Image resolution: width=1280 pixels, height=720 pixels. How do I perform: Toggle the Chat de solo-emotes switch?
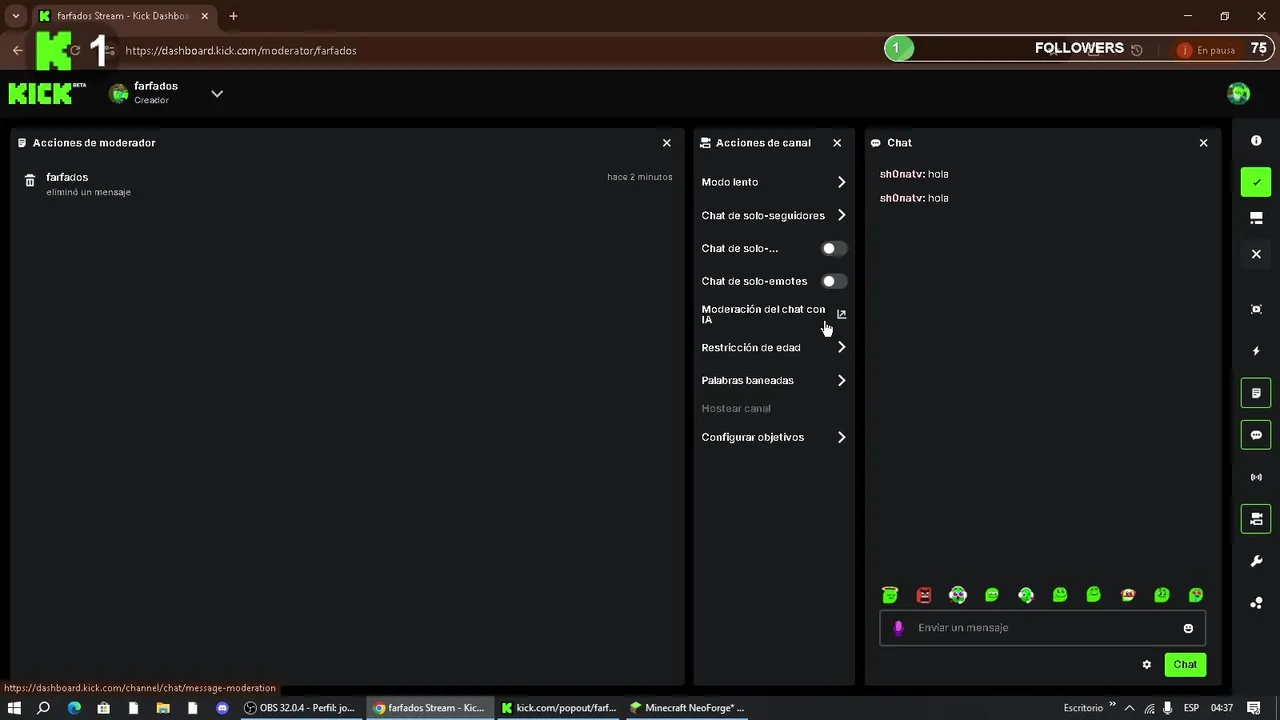click(x=833, y=281)
